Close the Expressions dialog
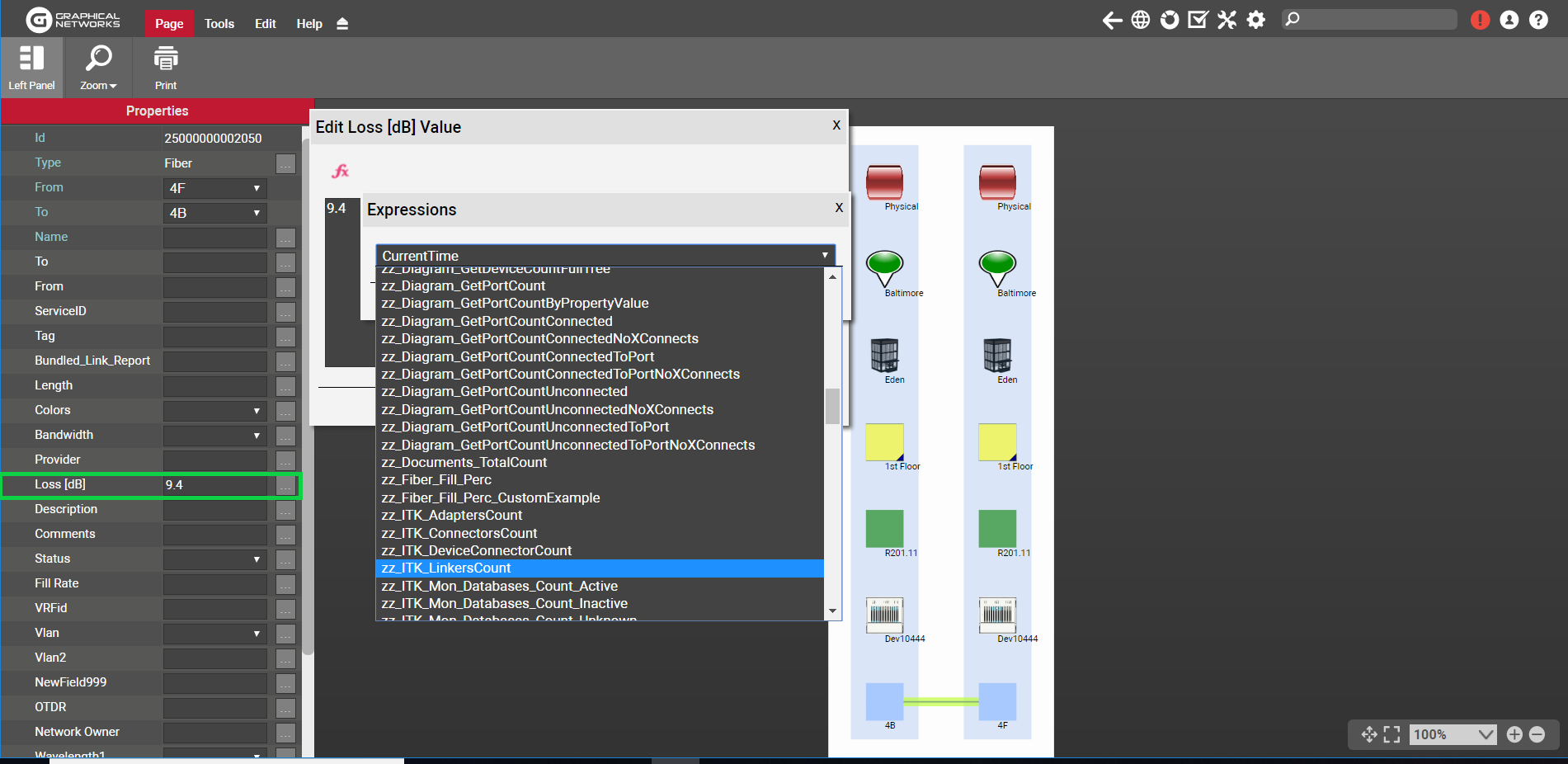 coord(839,208)
